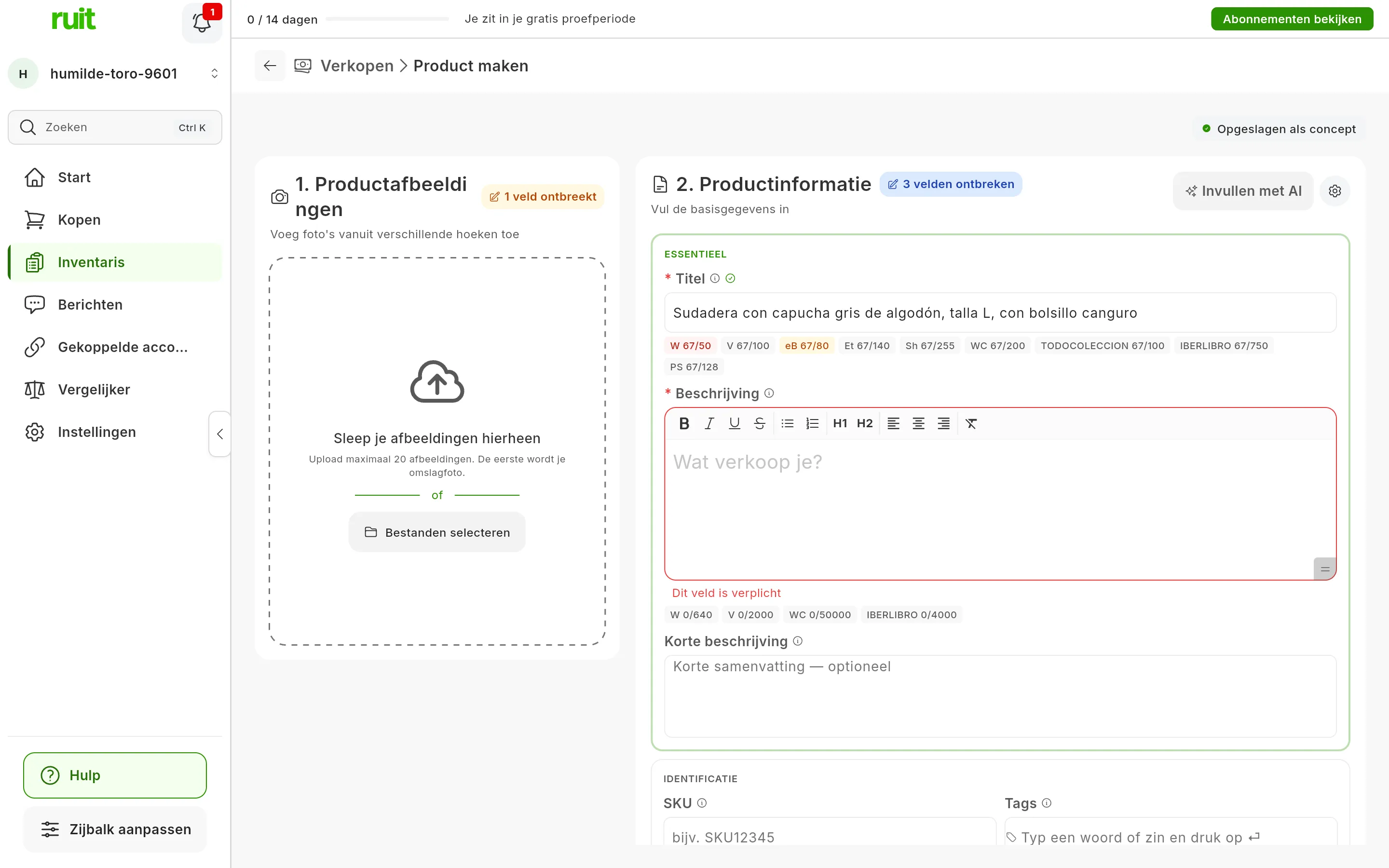Apply H2 heading style
Screen dimensions: 1389x868
(864, 424)
